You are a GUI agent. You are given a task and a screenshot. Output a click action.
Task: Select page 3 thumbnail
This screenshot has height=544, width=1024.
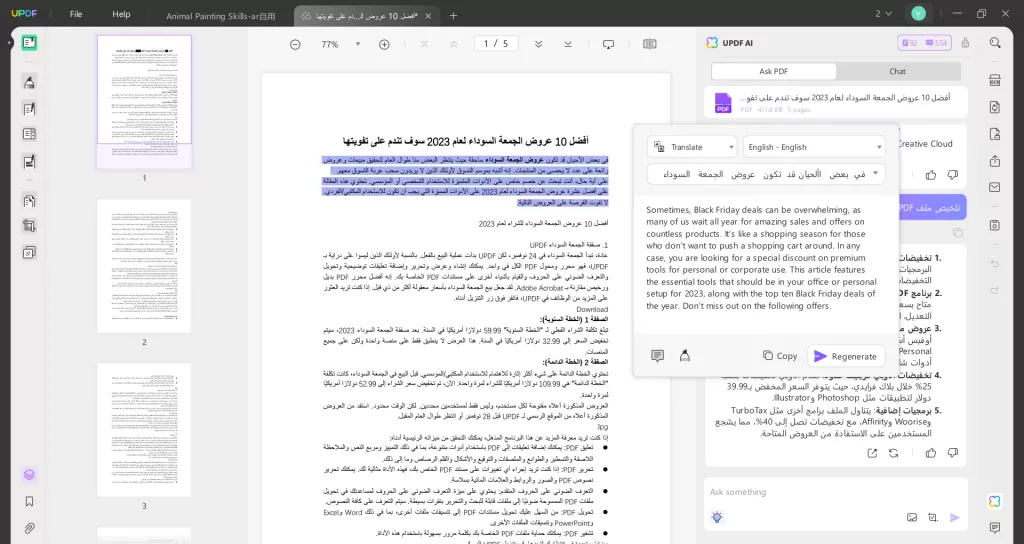click(x=144, y=430)
